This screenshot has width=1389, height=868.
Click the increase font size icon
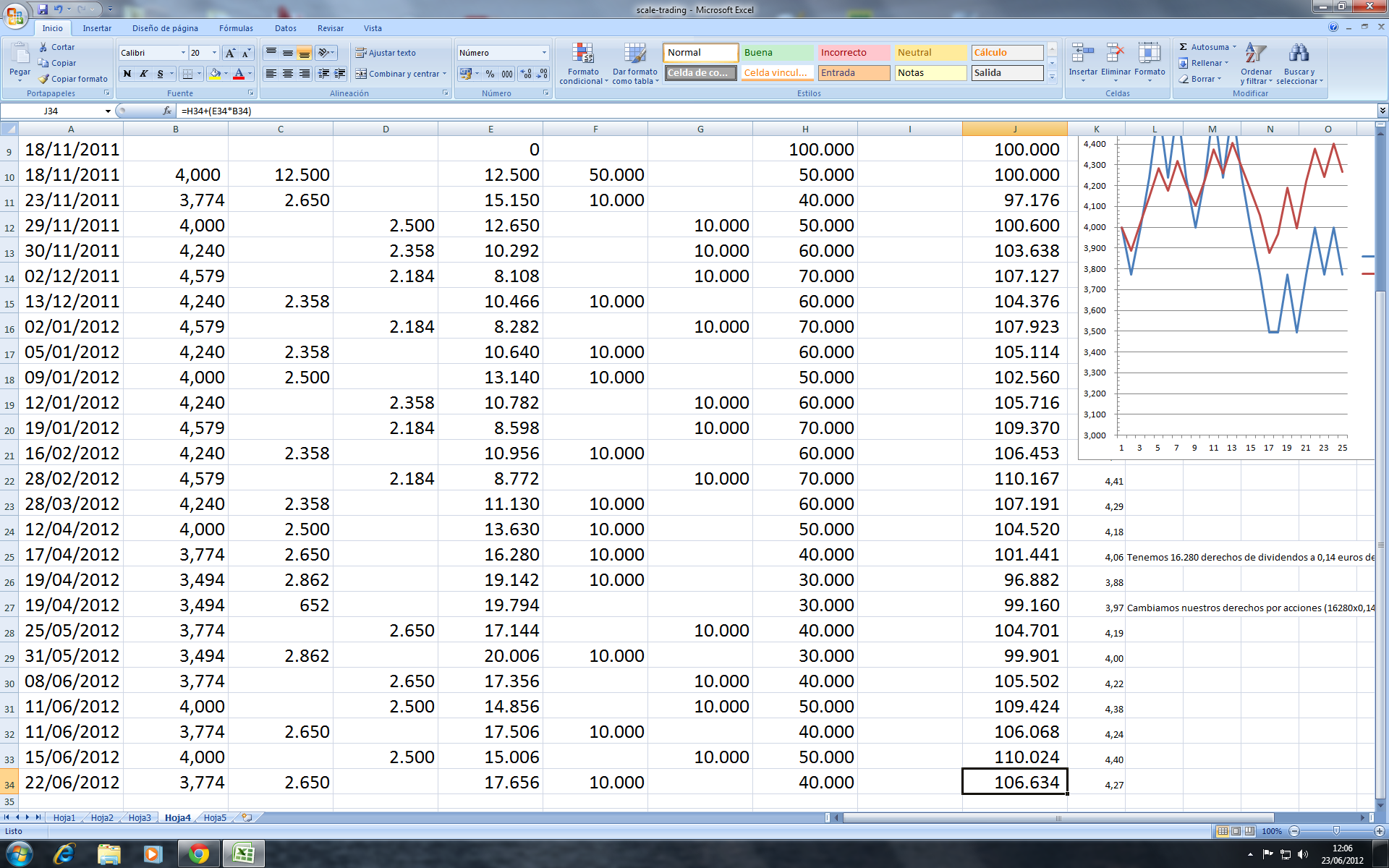[x=230, y=53]
